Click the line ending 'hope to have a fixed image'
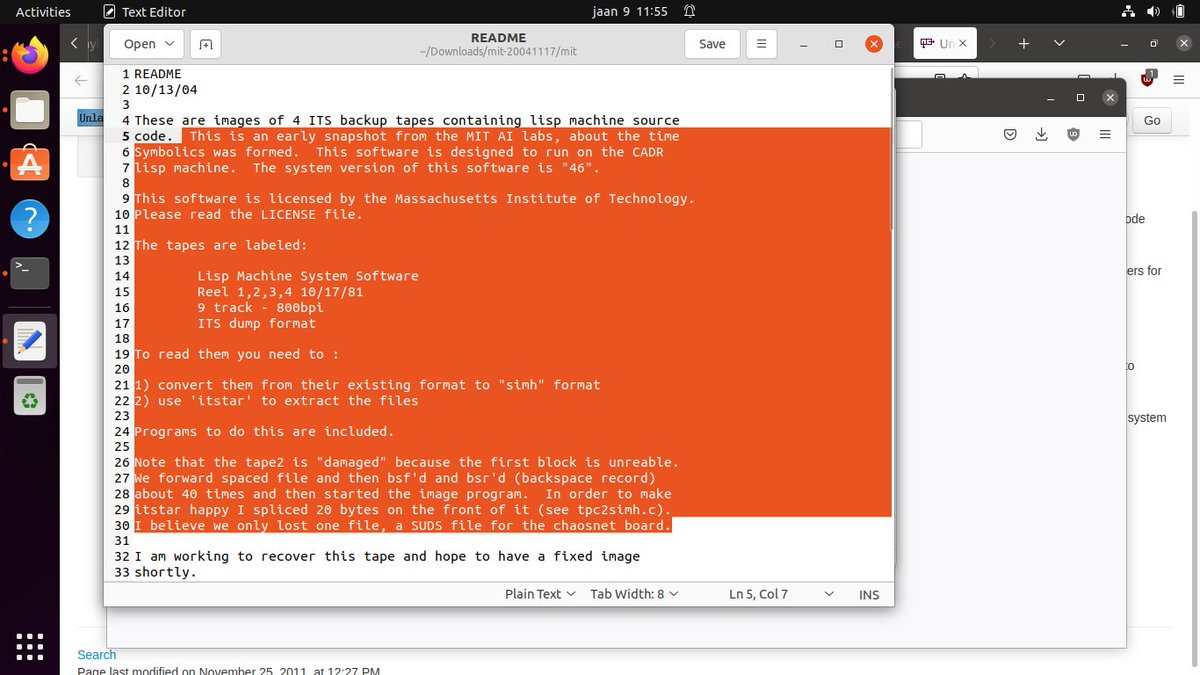 click(387, 556)
